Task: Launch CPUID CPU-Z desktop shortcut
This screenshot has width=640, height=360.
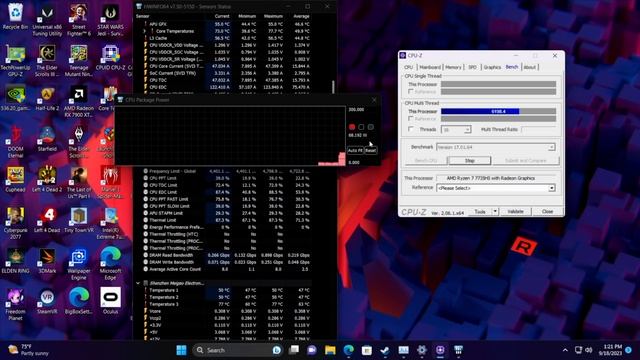Action: 110,57
